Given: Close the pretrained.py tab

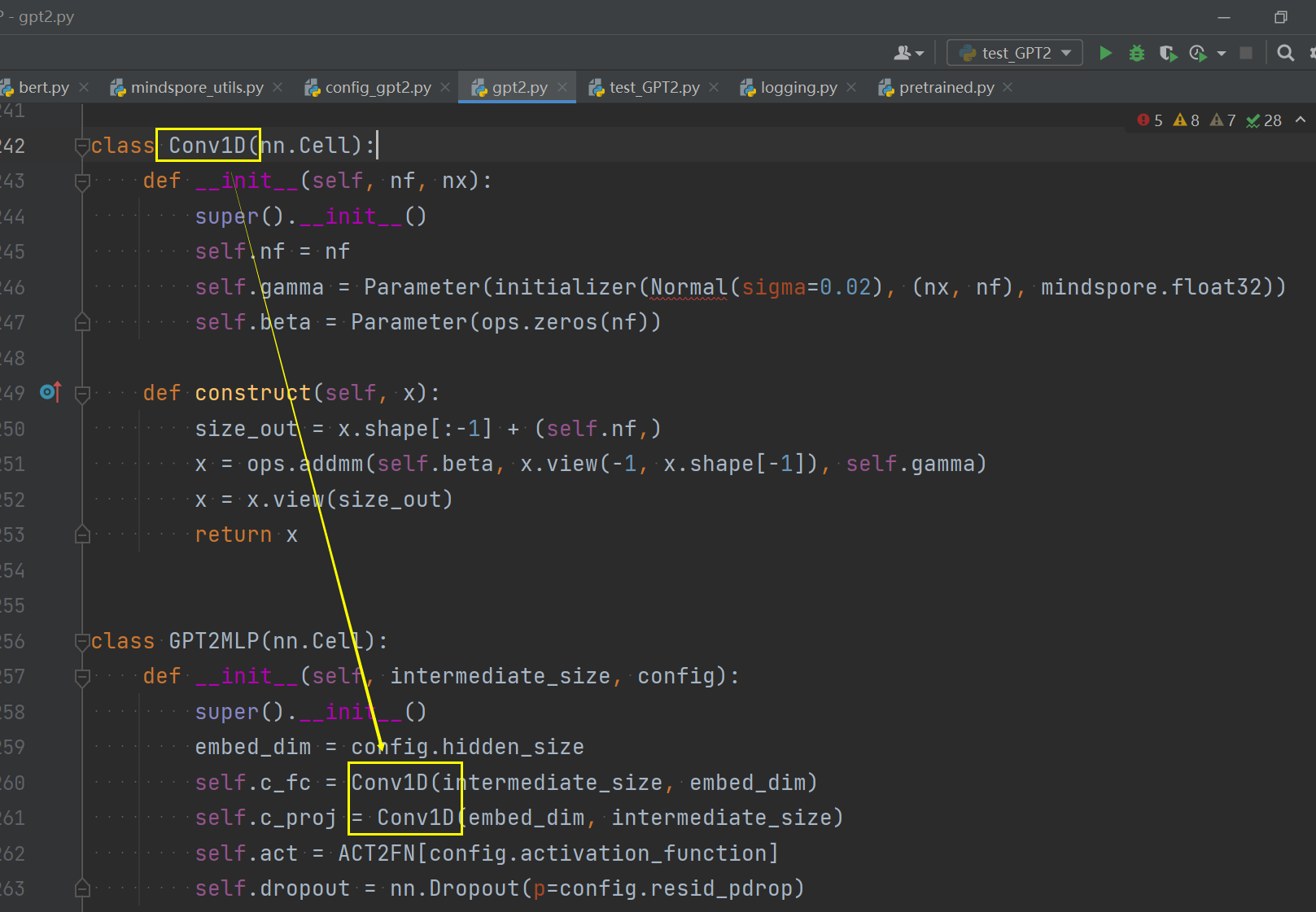Looking at the screenshot, I should coord(1008,87).
